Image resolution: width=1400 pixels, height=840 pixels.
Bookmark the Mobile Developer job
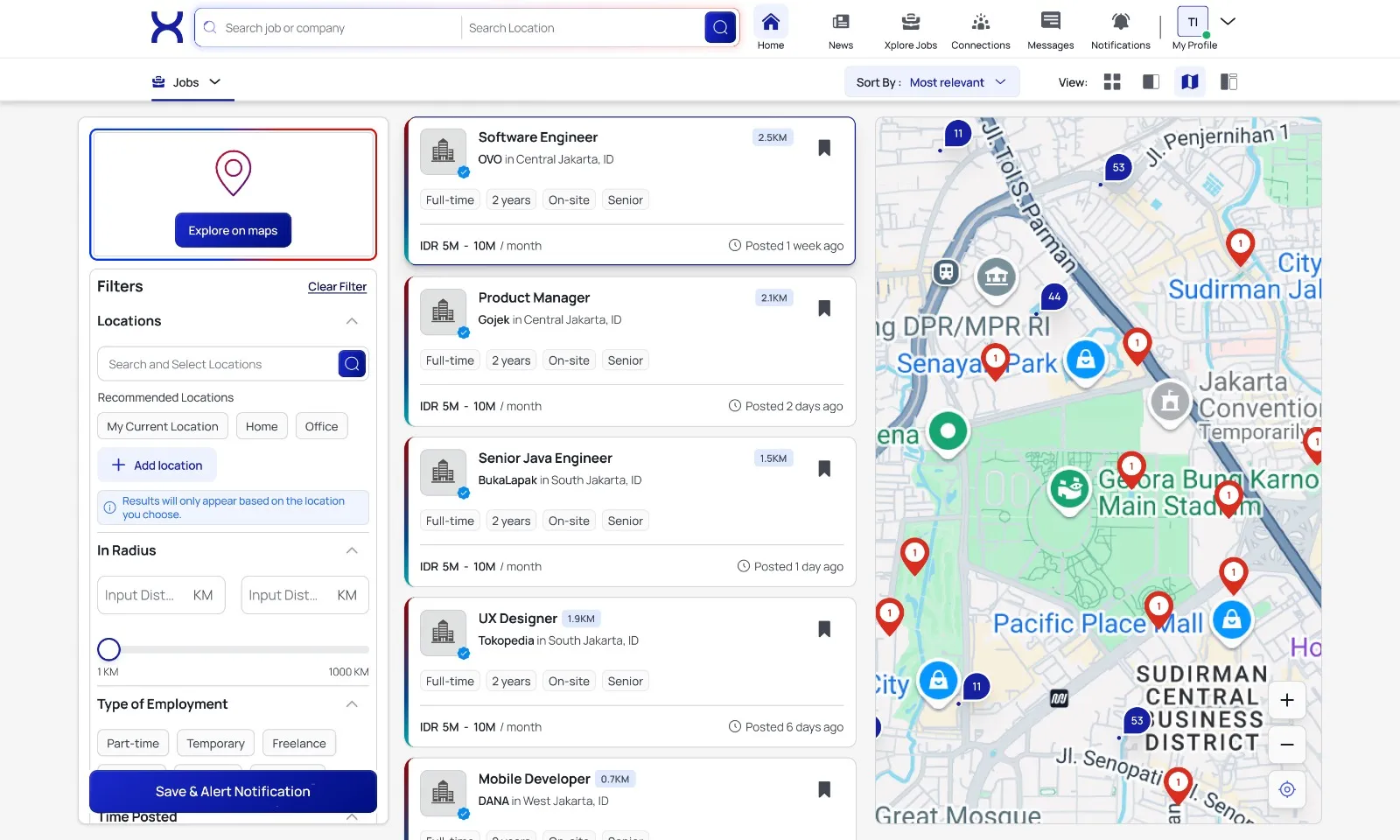click(x=824, y=789)
